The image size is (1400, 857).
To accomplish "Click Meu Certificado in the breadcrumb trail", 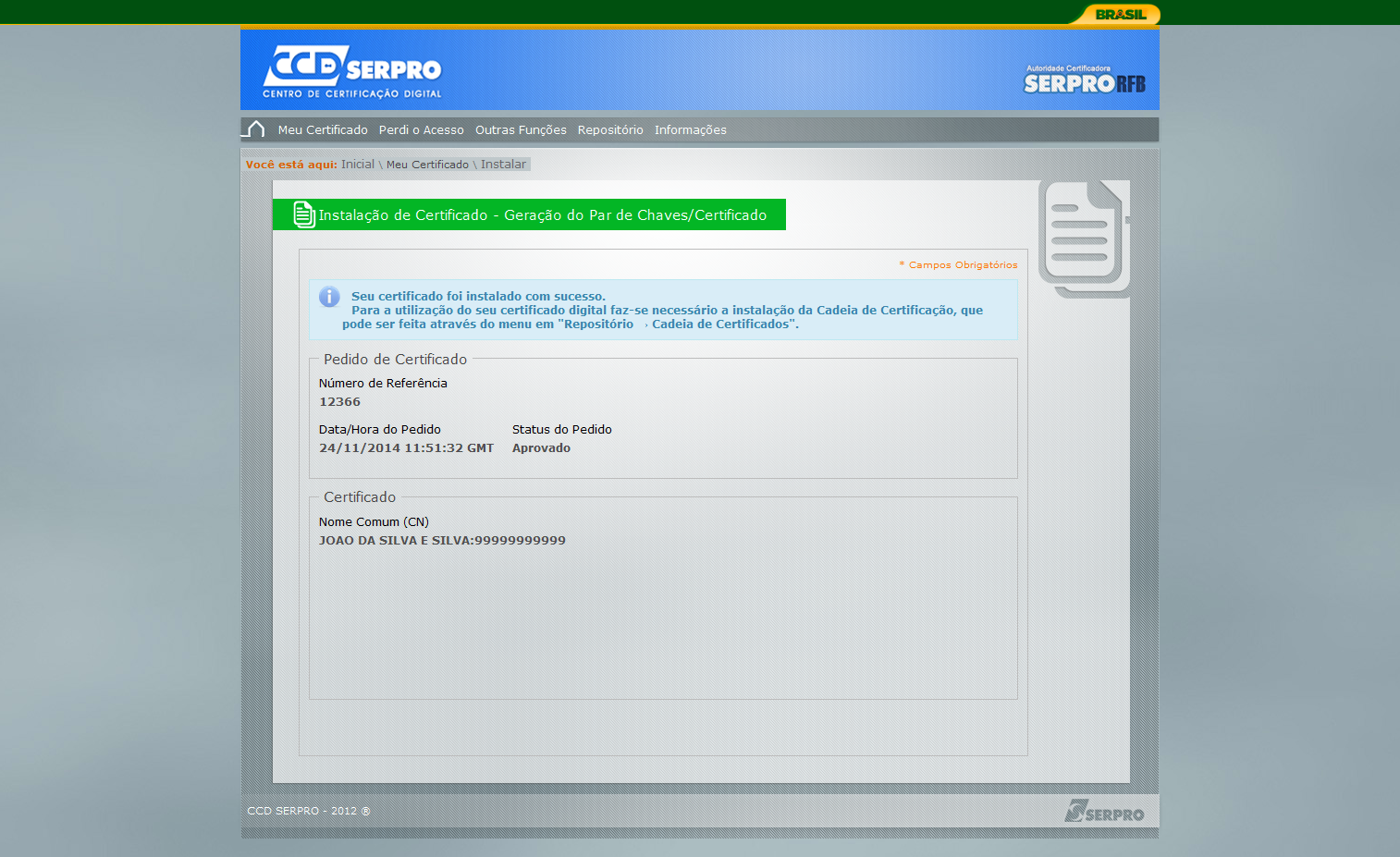I will click(x=427, y=164).
